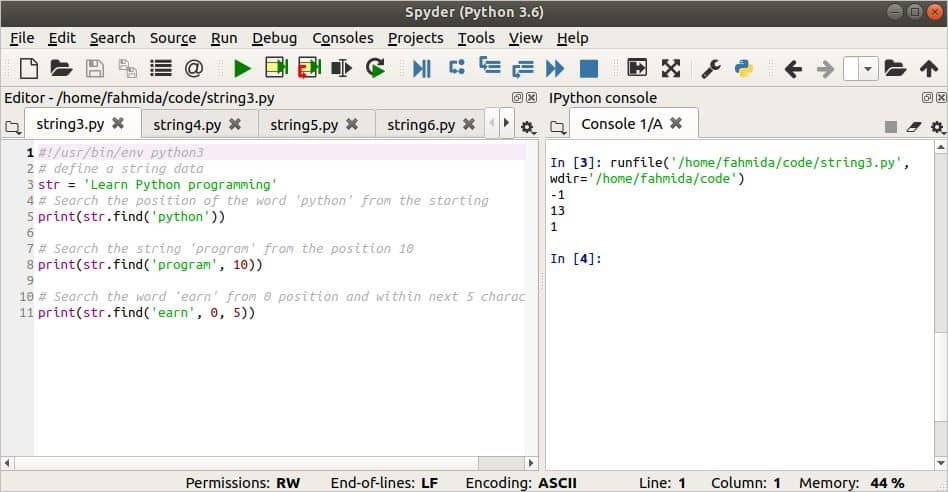Stop debugging with the blue square icon
This screenshot has width=948, height=492.
(588, 68)
